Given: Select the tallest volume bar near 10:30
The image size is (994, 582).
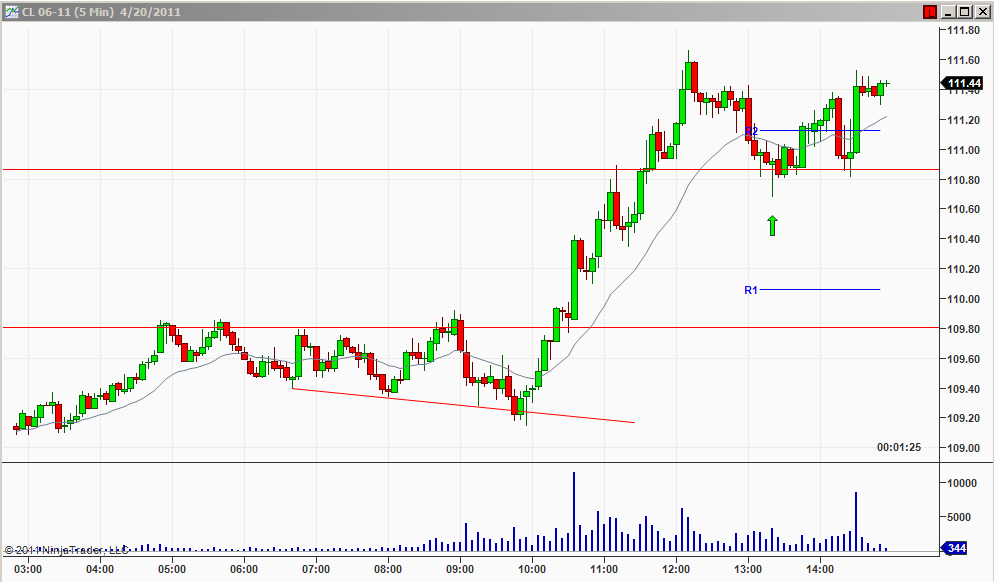Looking at the screenshot, I should pyautogui.click(x=574, y=511).
